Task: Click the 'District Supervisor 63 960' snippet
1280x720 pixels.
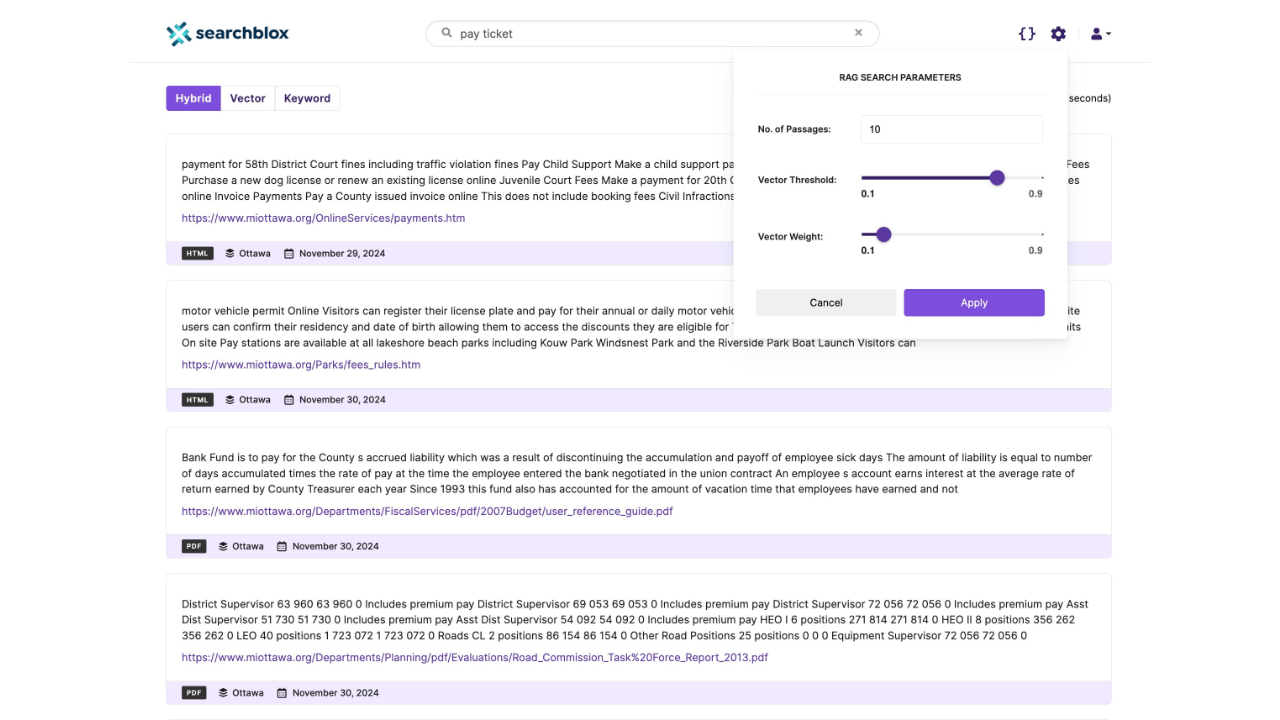Action: click(x=635, y=620)
